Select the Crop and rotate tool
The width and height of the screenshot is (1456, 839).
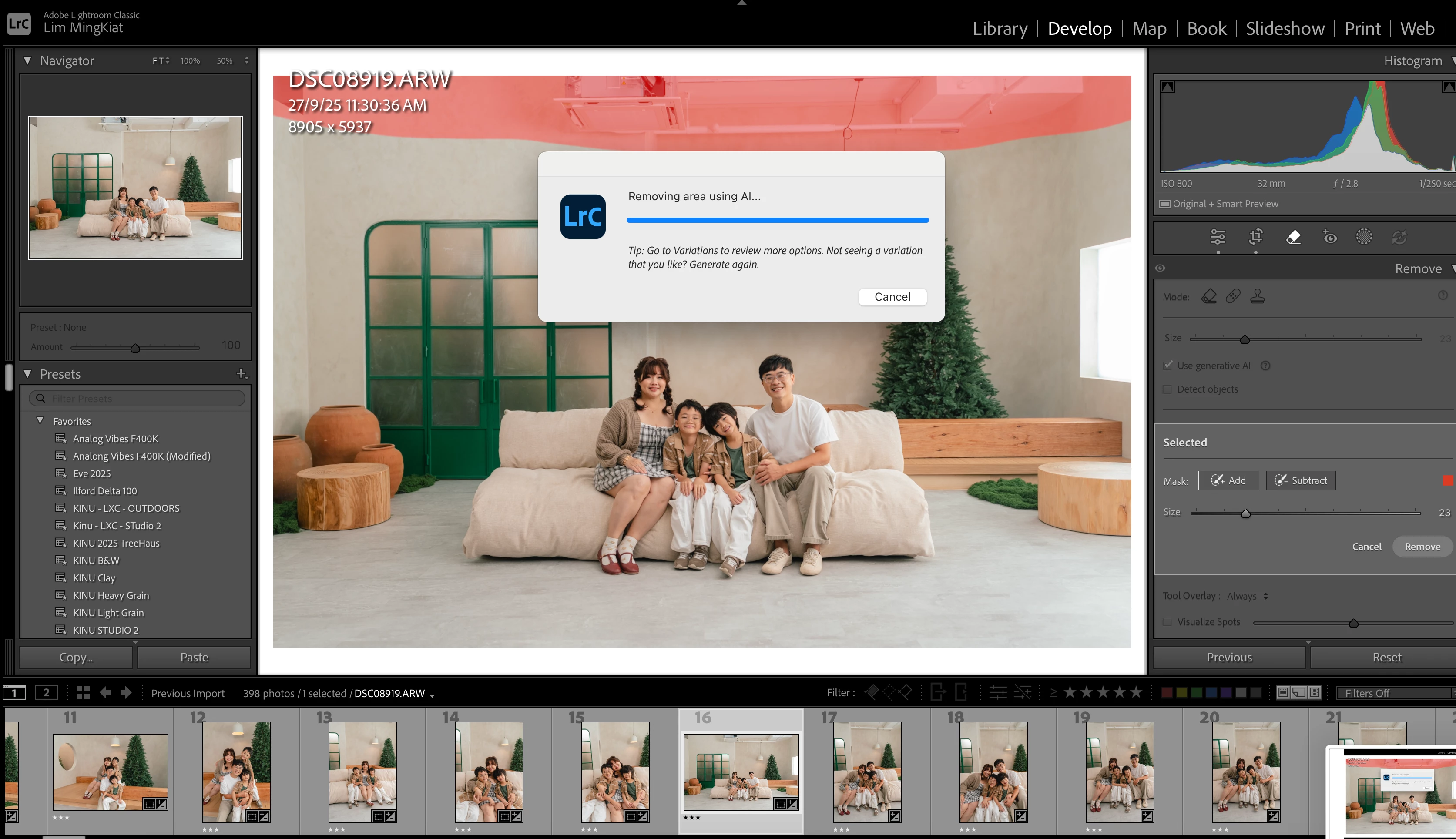pyautogui.click(x=1255, y=237)
